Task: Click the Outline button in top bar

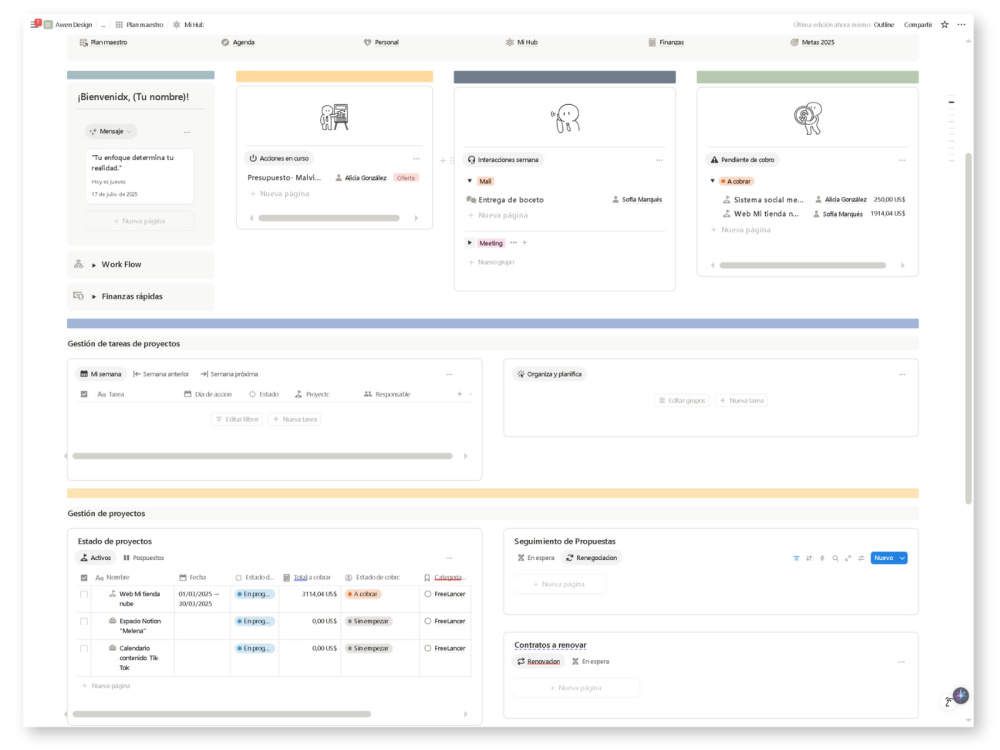Action: pyautogui.click(x=884, y=25)
